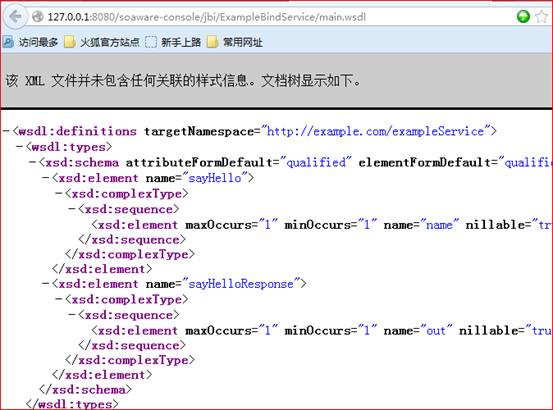Click the "sayHello" name value
The width and height of the screenshot is (553, 410).
(215, 178)
